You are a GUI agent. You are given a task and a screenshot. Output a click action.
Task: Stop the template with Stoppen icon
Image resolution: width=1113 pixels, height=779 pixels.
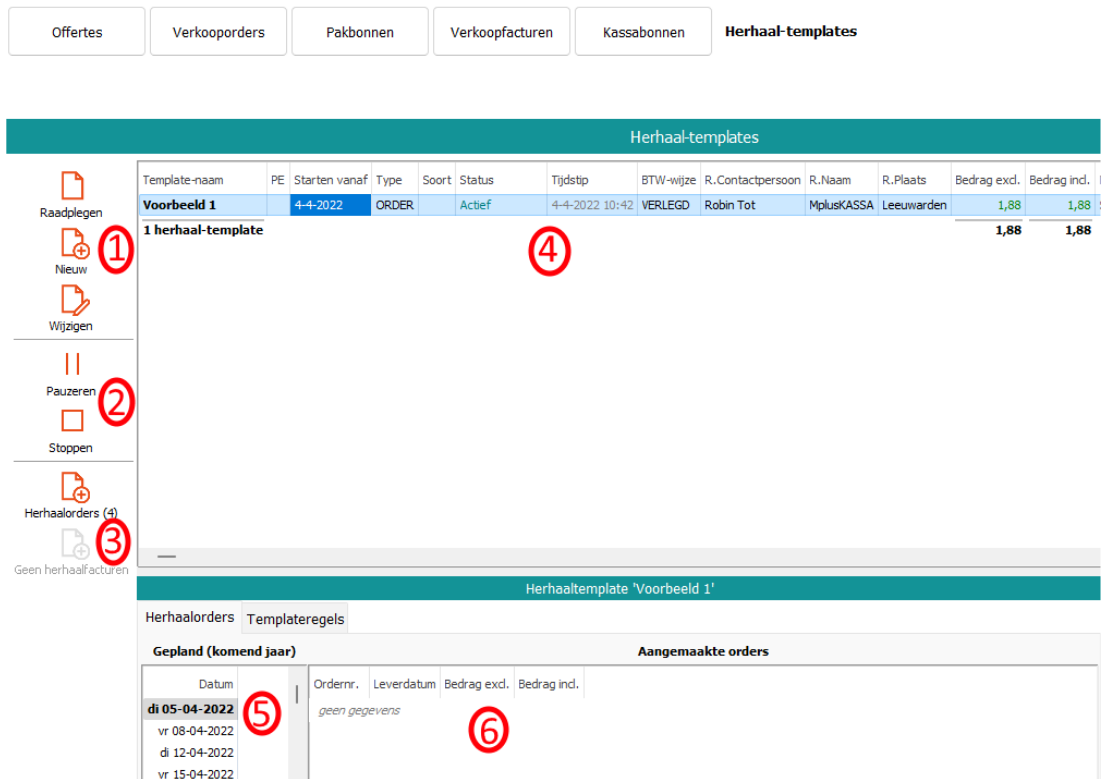click(x=72, y=421)
